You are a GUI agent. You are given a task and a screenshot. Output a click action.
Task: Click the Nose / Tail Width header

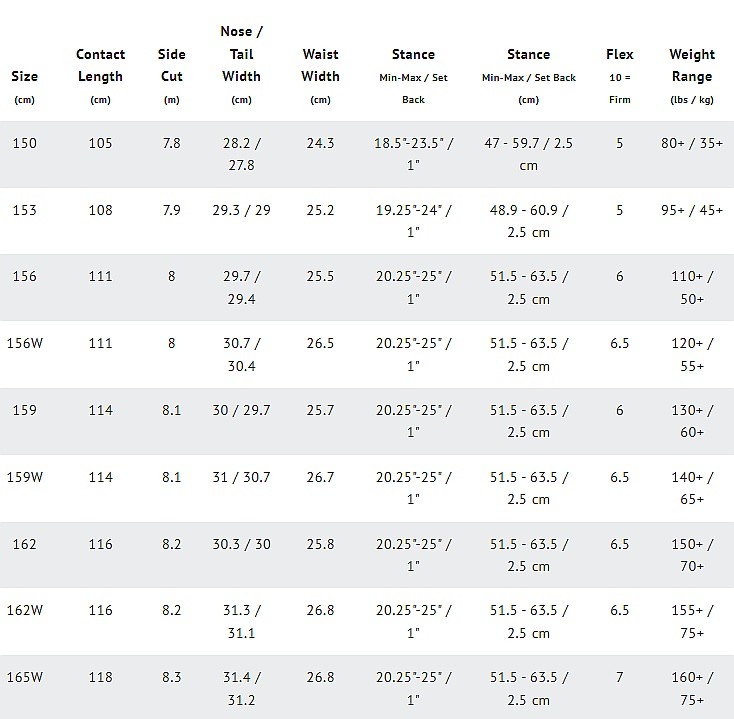pyautogui.click(x=241, y=54)
